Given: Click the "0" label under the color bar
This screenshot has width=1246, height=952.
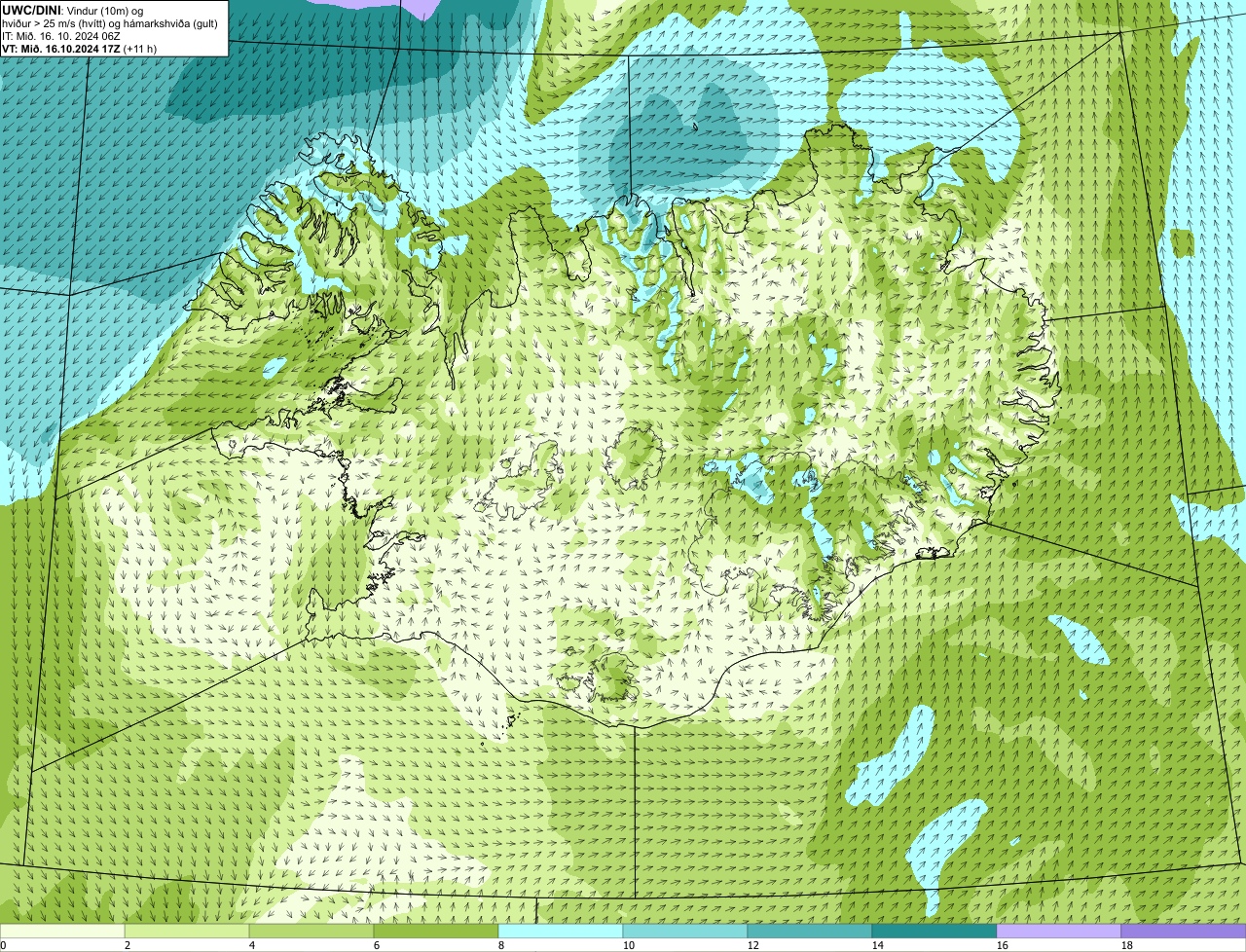Looking at the screenshot, I should tap(3, 945).
